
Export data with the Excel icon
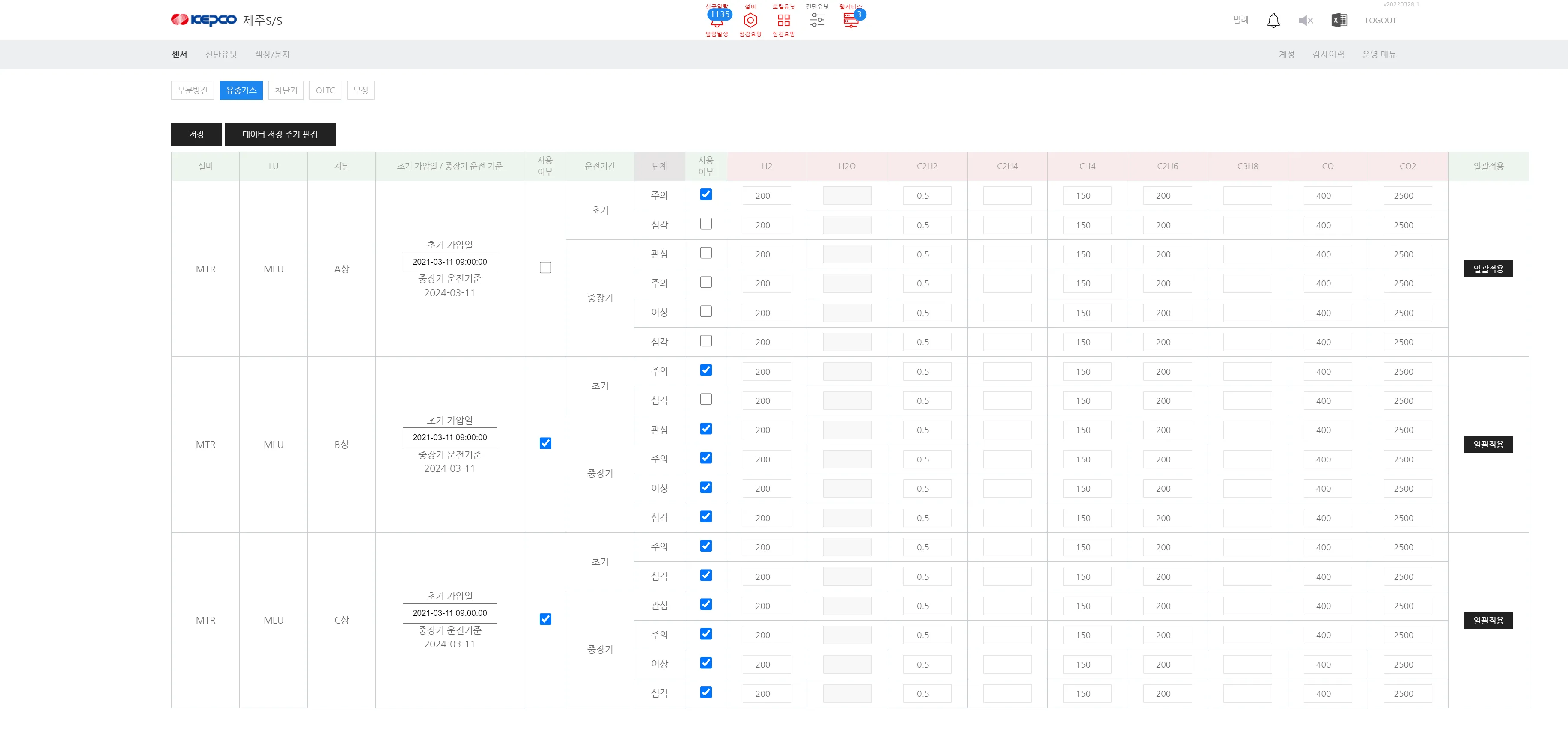1339,20
